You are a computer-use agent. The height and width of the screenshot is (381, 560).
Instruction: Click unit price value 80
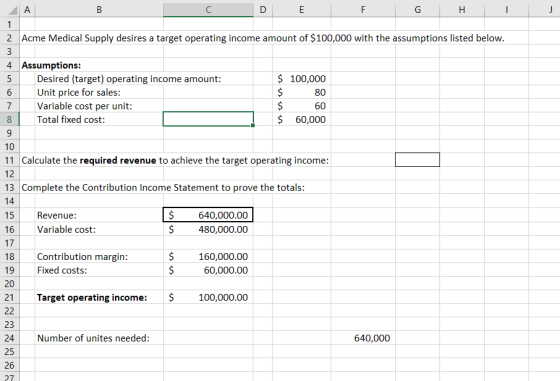(302, 92)
